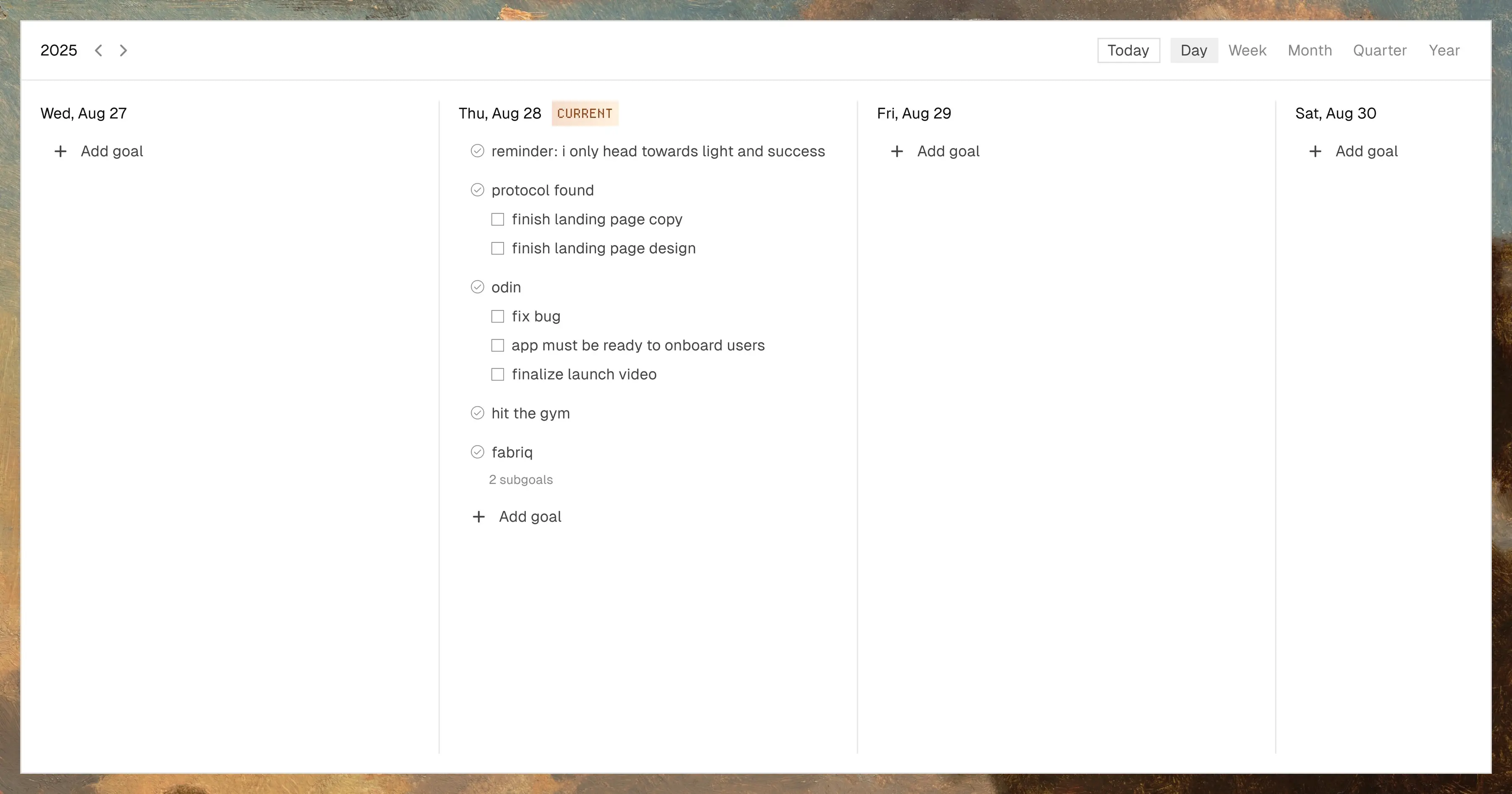The height and width of the screenshot is (794, 1512).
Task: Switch to the Quarter view tab
Action: 1379,50
